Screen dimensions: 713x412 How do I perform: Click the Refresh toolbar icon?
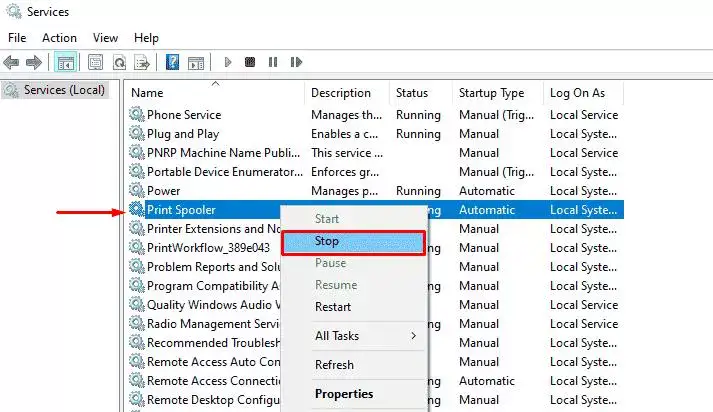coord(119,62)
